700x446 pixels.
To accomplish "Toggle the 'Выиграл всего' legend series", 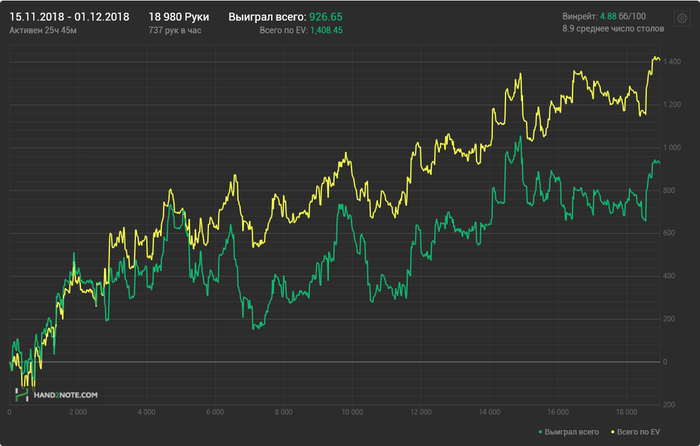I will click(569, 432).
